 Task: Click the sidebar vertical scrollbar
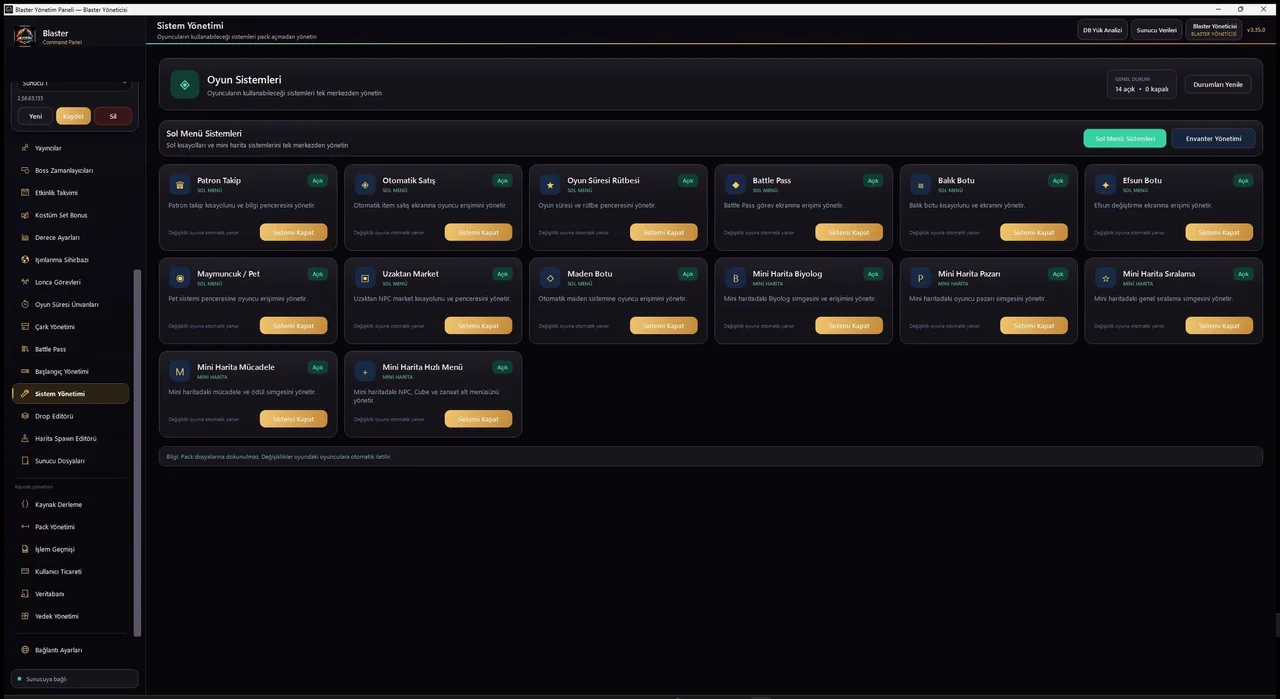click(137, 452)
